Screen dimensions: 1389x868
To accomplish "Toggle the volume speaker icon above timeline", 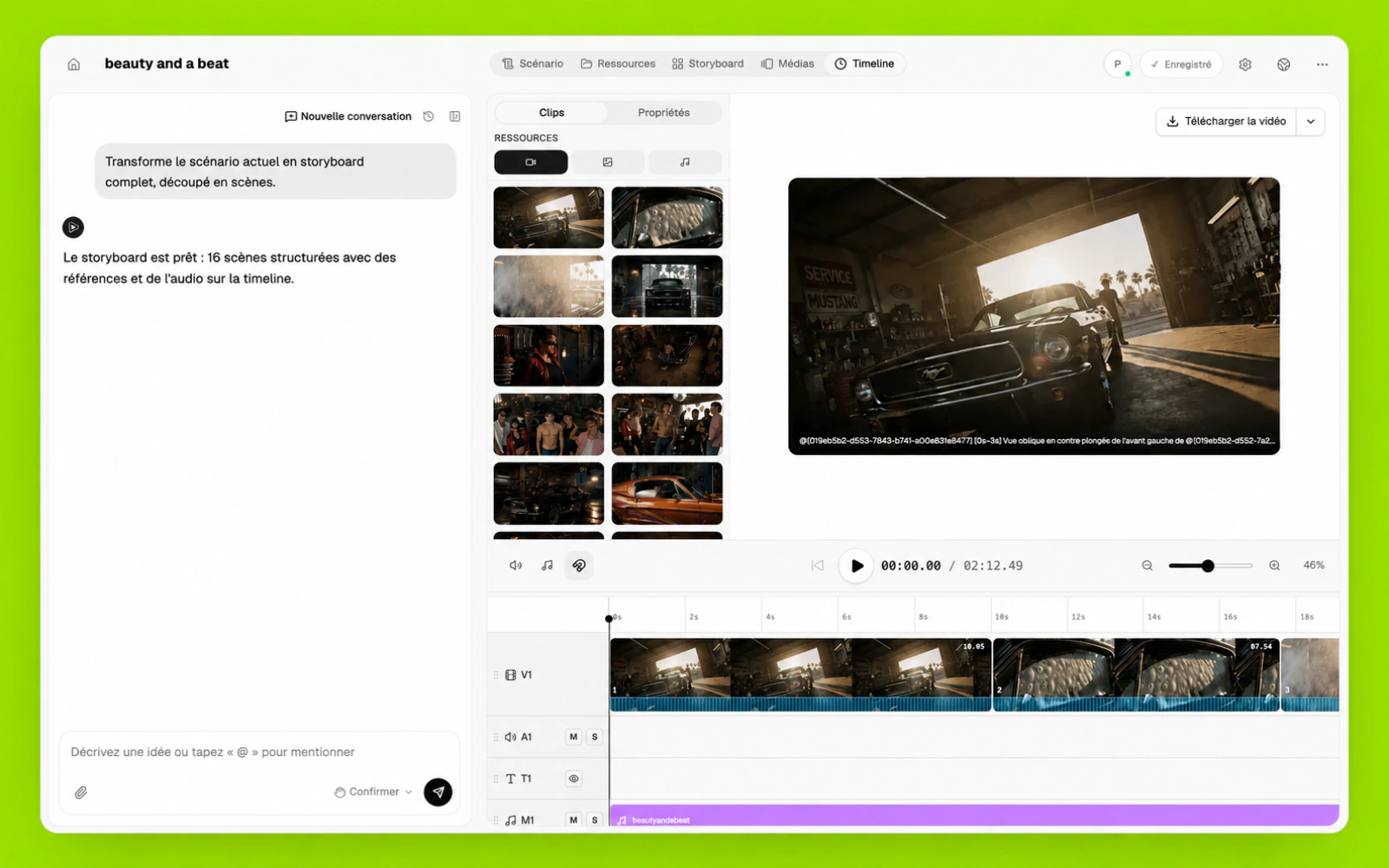I will tap(516, 566).
